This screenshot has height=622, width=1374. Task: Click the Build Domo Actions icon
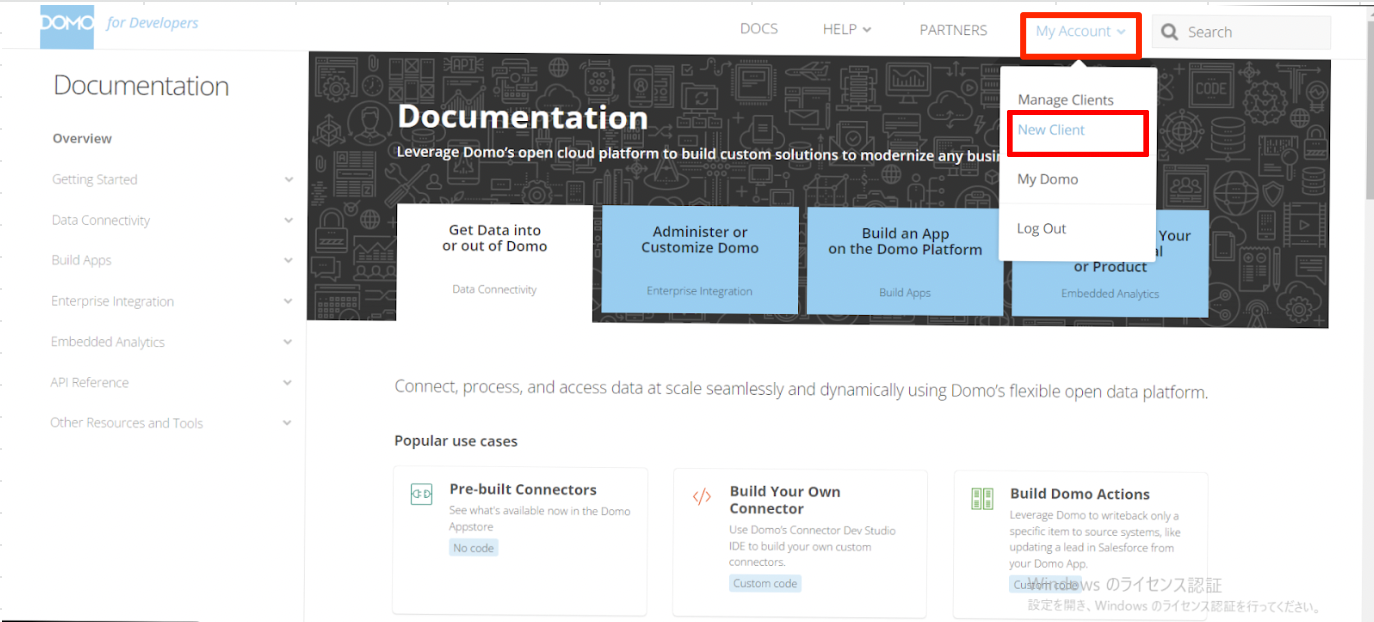pyautogui.click(x=982, y=498)
